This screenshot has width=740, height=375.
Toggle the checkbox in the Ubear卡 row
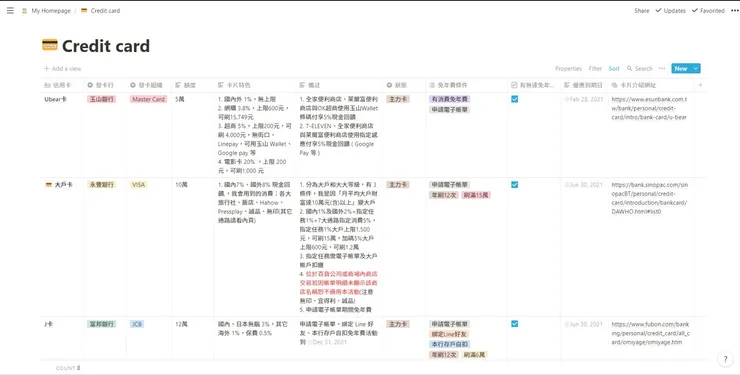[x=514, y=99]
